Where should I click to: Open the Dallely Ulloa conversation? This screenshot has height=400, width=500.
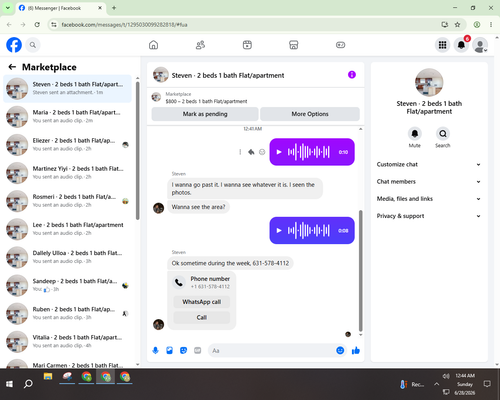pyautogui.click(x=67, y=257)
